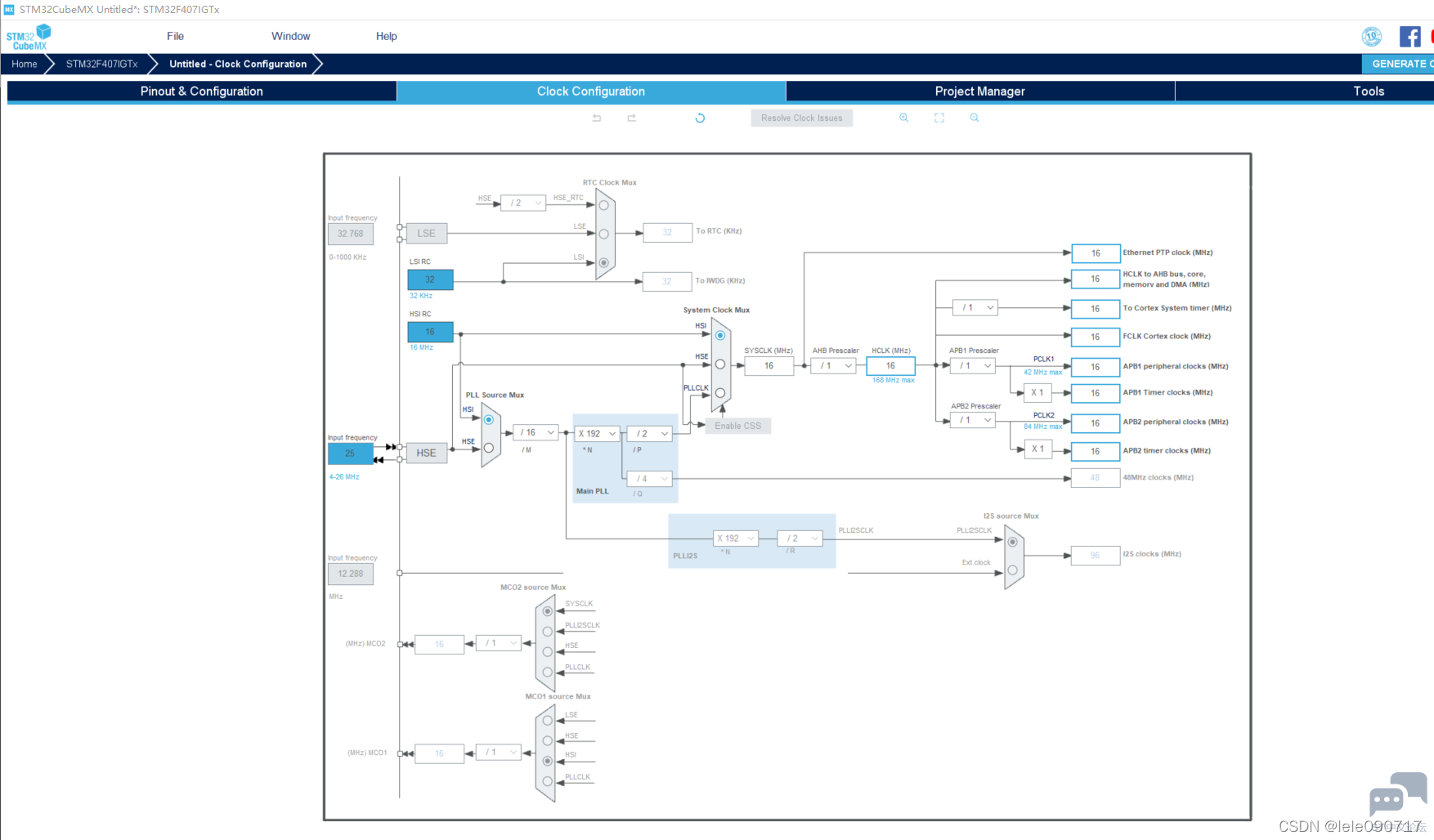Open the PLL /M divider dropdown
1434x840 pixels.
point(536,432)
